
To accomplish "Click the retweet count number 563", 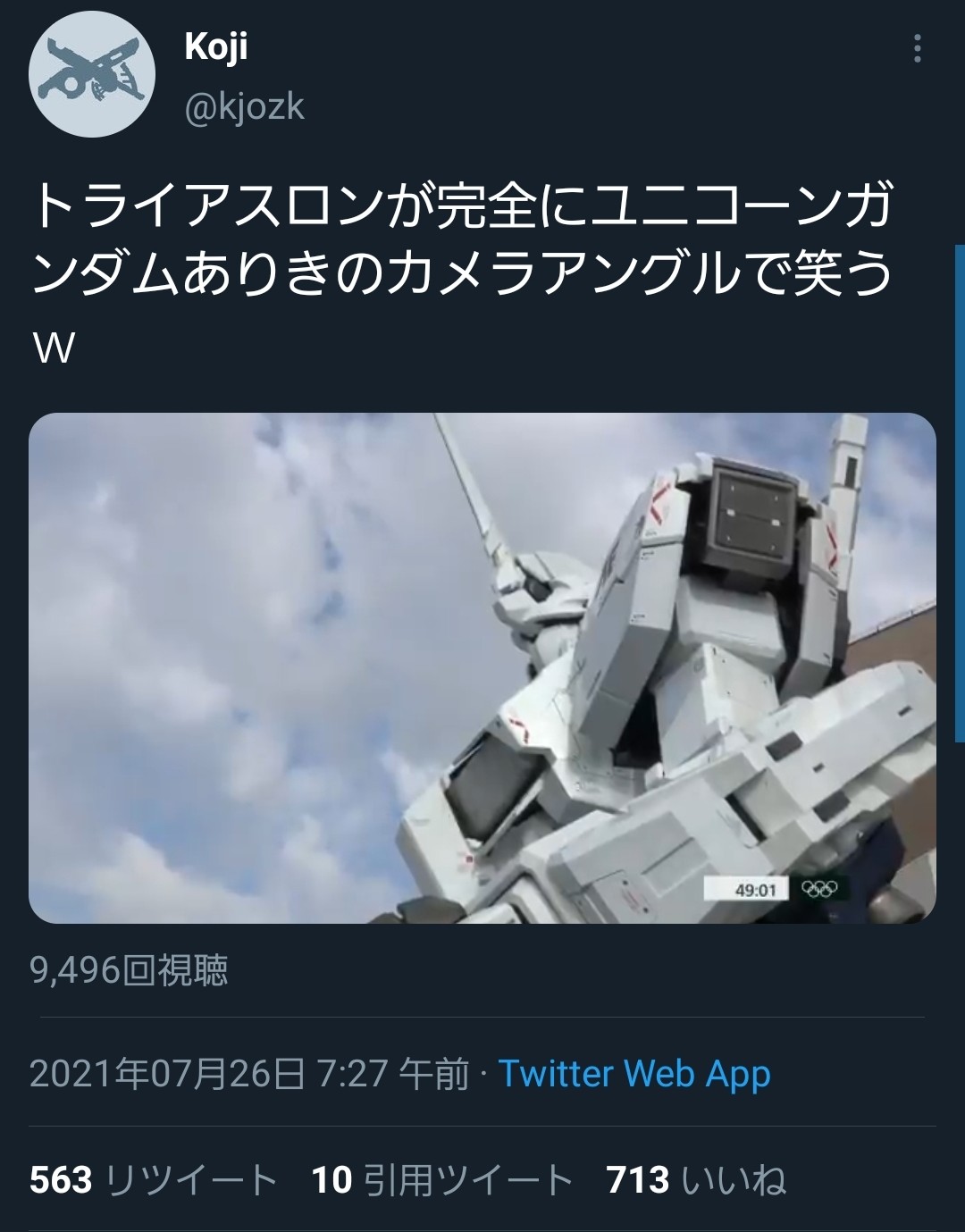I will tap(61, 1180).
